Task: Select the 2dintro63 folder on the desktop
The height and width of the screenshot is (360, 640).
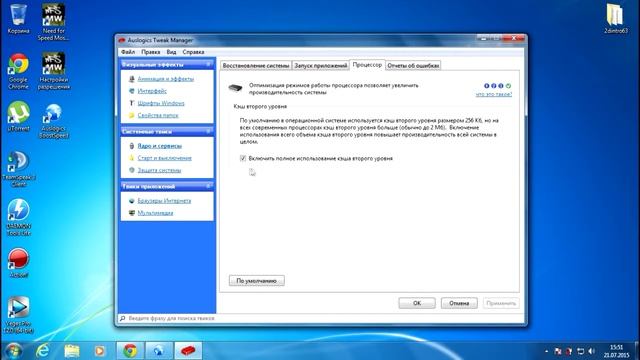Action: 616,18
